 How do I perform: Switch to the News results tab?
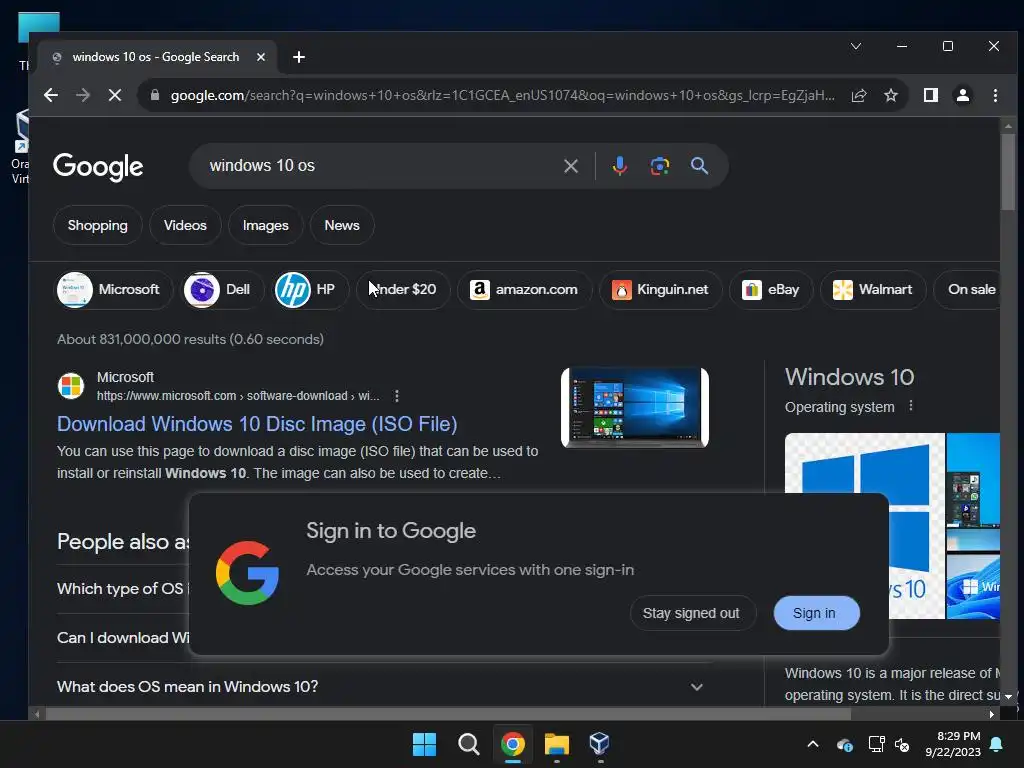[342, 225]
